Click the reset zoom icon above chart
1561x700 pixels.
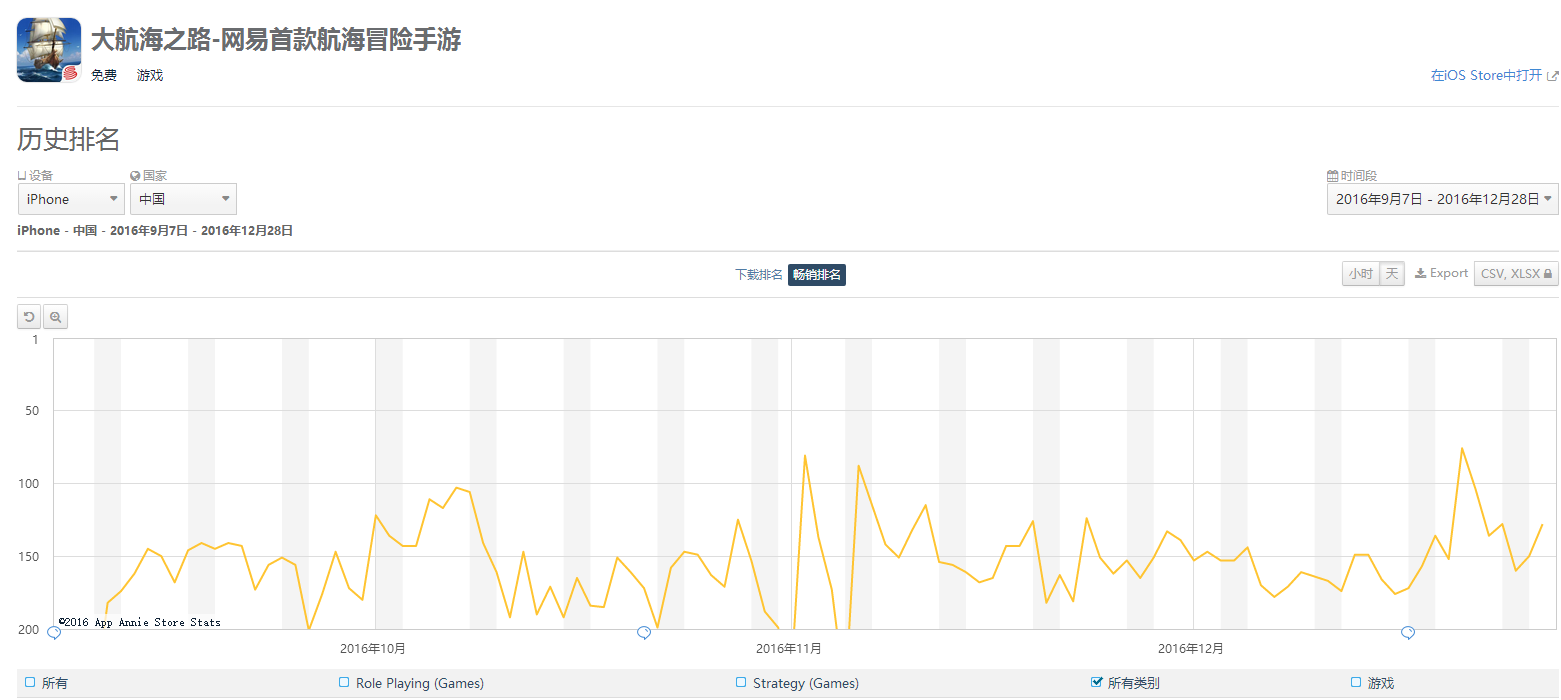click(29, 317)
